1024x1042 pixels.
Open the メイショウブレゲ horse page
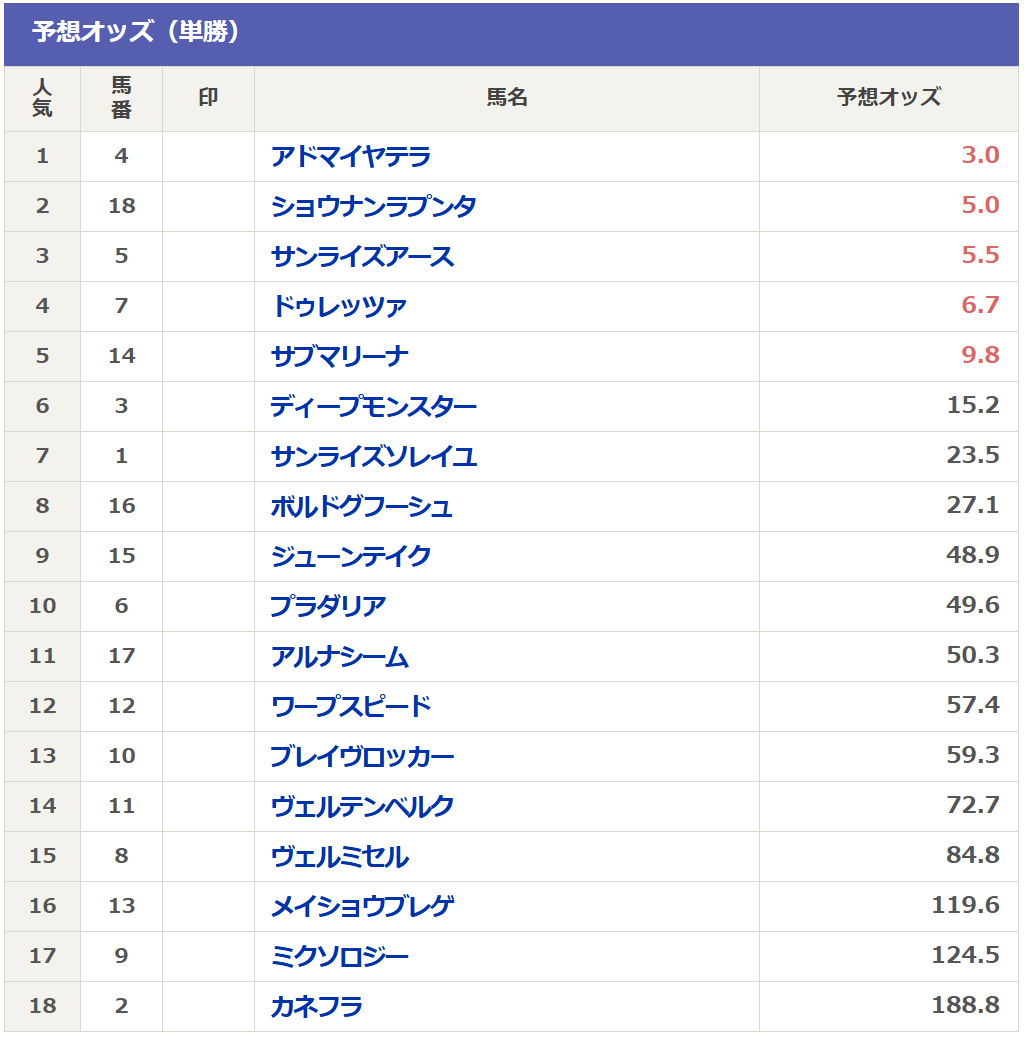coord(362,907)
